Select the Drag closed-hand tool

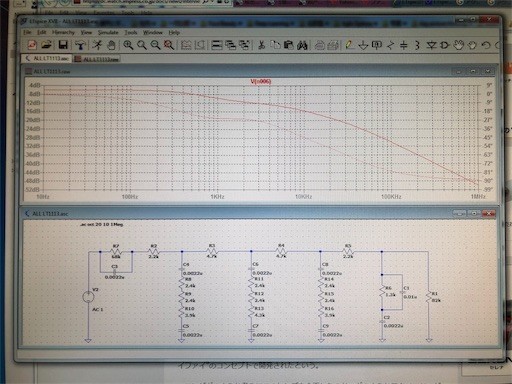click(472, 45)
